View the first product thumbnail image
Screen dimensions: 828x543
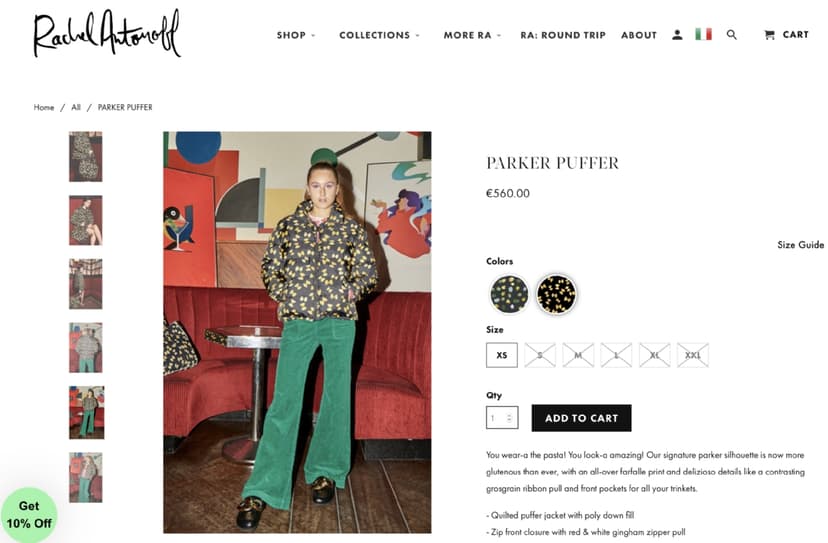point(86,157)
